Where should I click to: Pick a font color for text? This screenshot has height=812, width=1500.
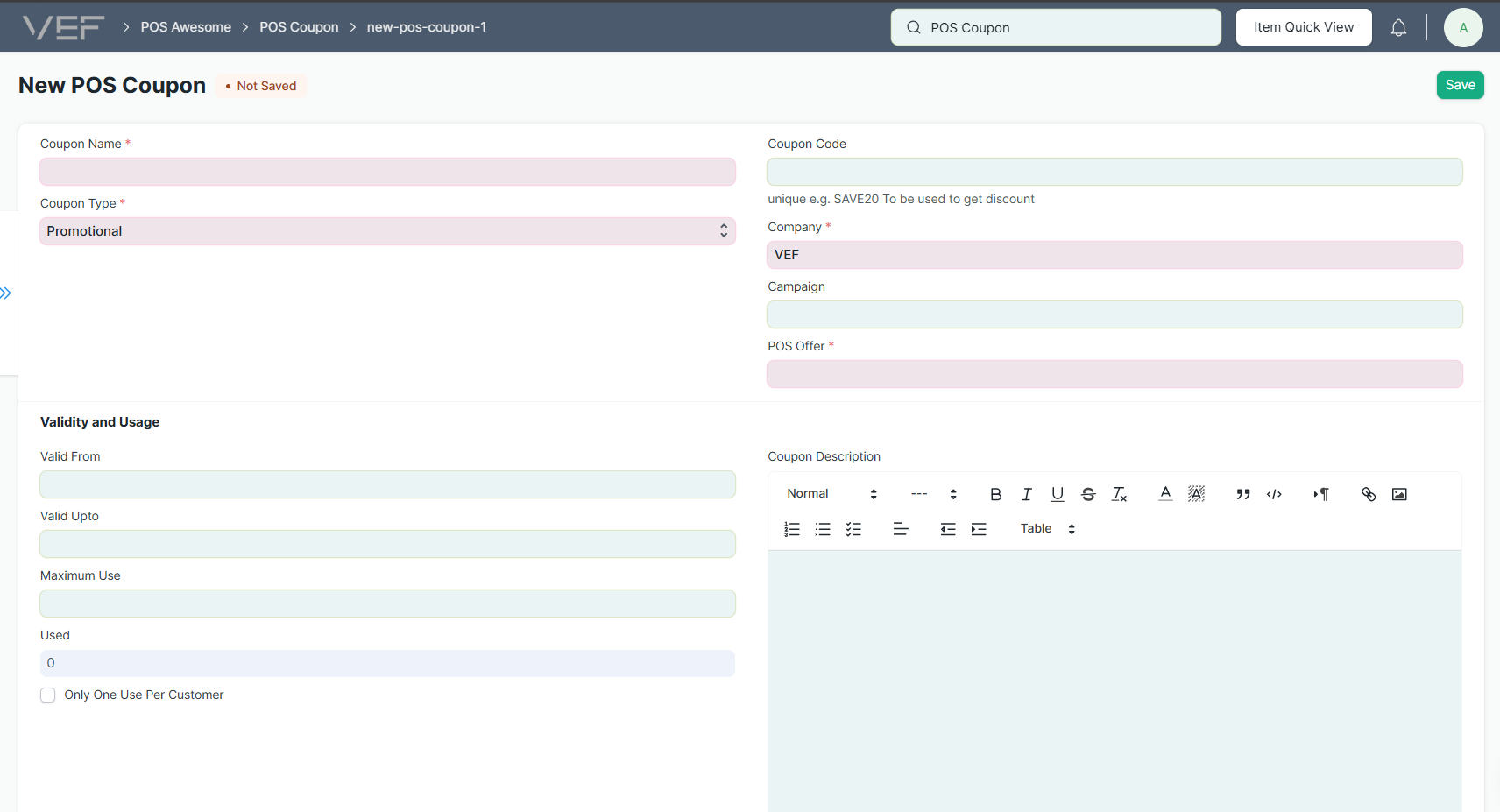1165,494
